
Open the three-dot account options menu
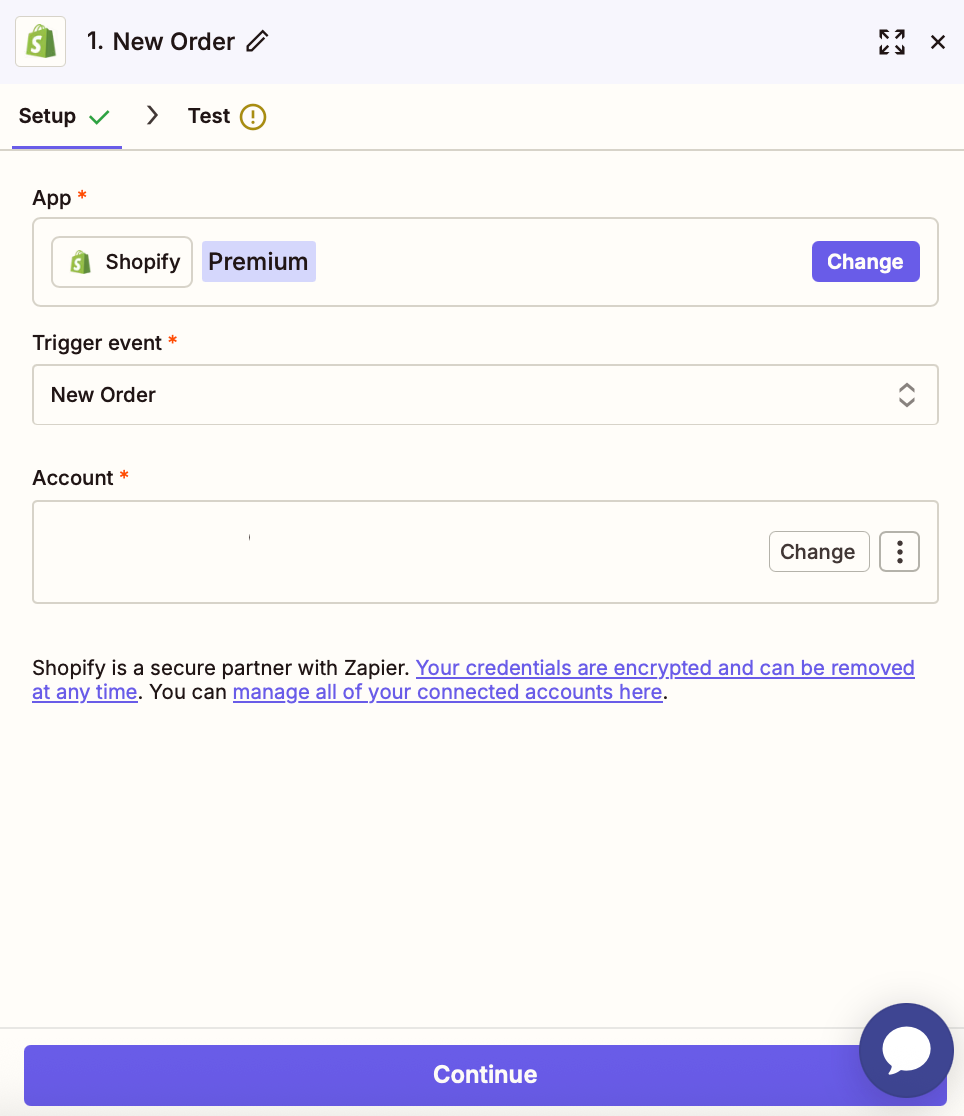click(x=899, y=552)
